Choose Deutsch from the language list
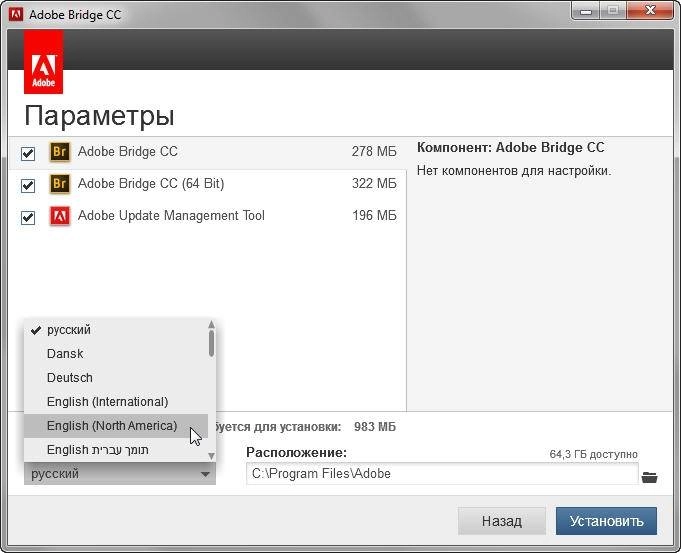681x553 pixels. click(x=116, y=377)
